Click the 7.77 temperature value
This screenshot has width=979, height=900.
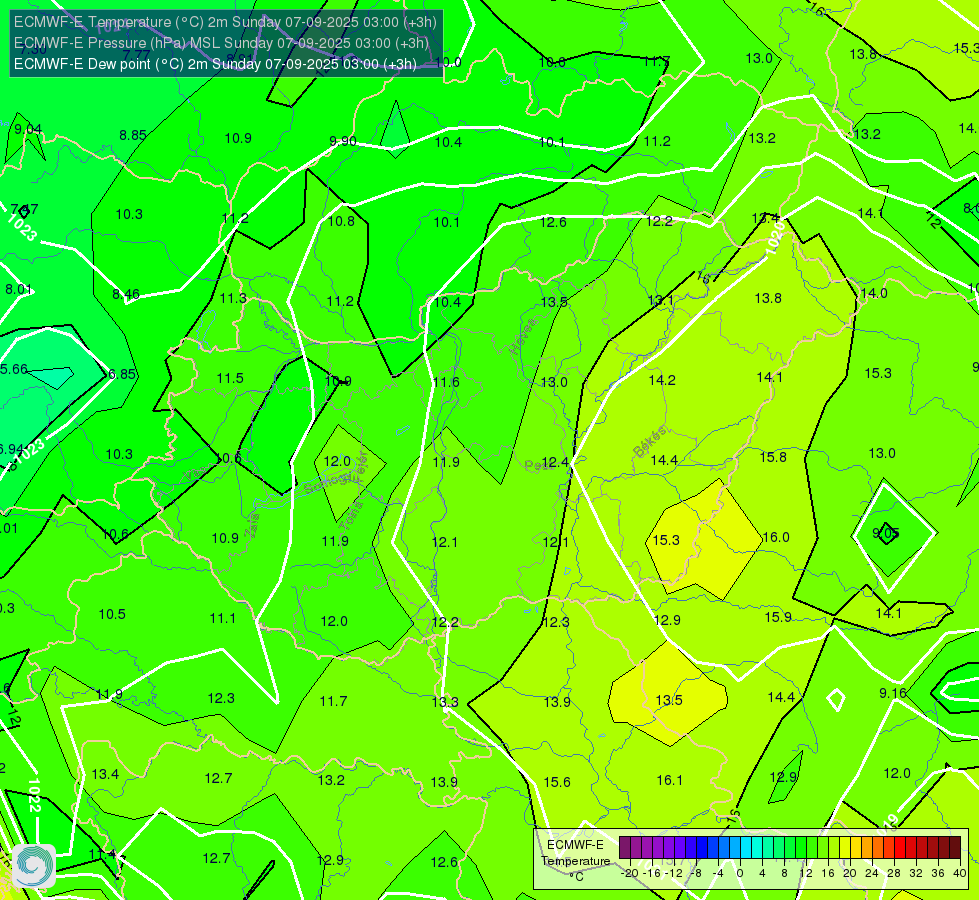(x=137, y=55)
